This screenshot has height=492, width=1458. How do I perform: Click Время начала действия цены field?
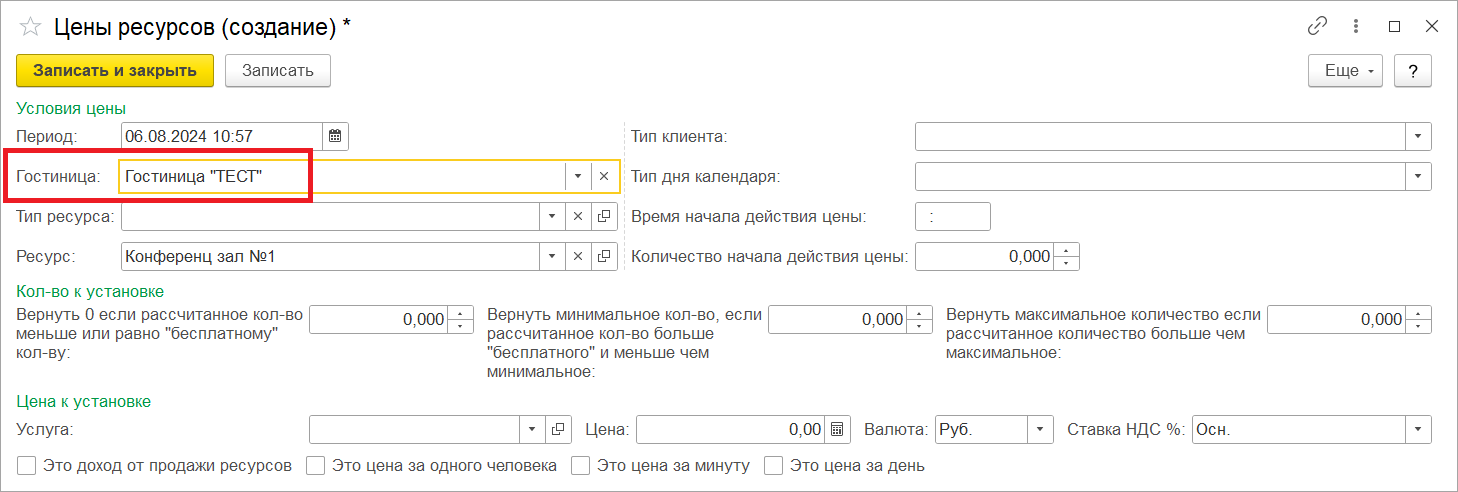[x=953, y=216]
